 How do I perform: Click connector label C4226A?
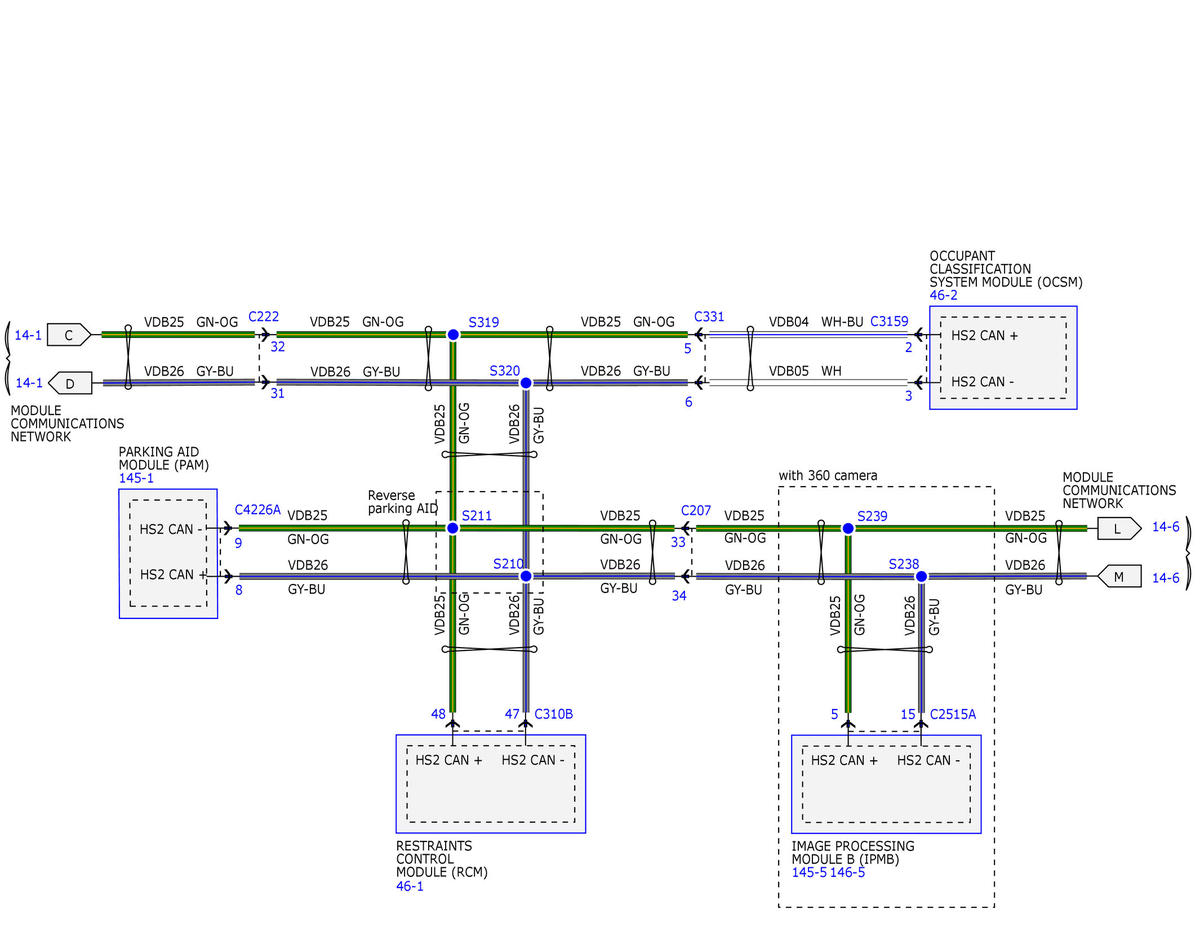tap(257, 510)
